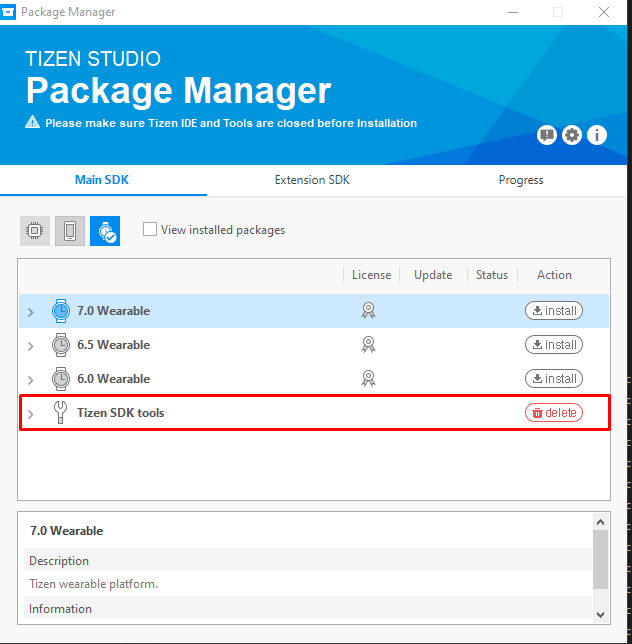Select the wearable watch platform filter icon

tap(105, 231)
